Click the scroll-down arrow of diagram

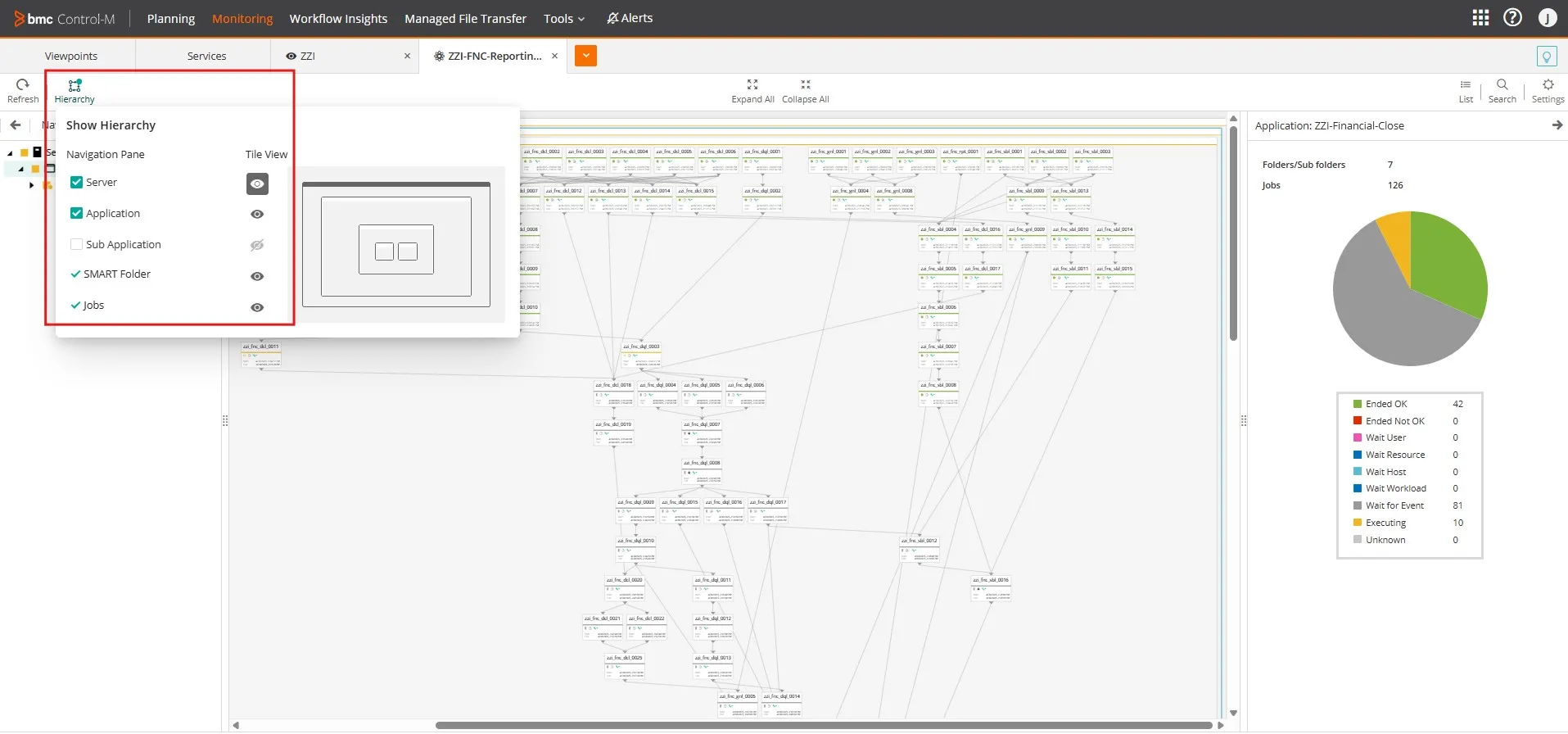[1233, 713]
